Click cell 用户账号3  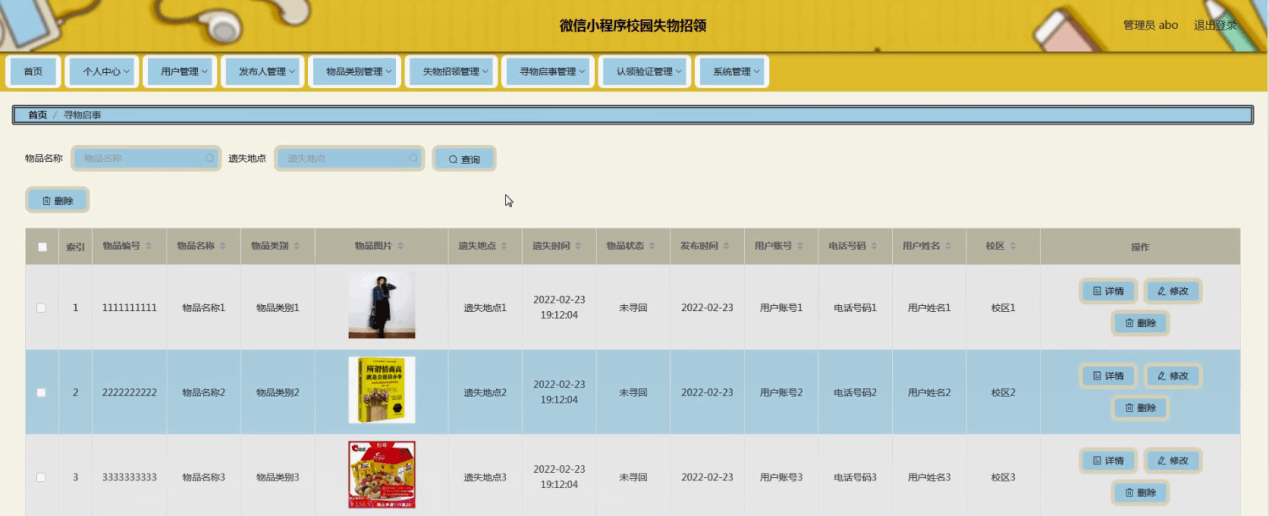coord(781,477)
